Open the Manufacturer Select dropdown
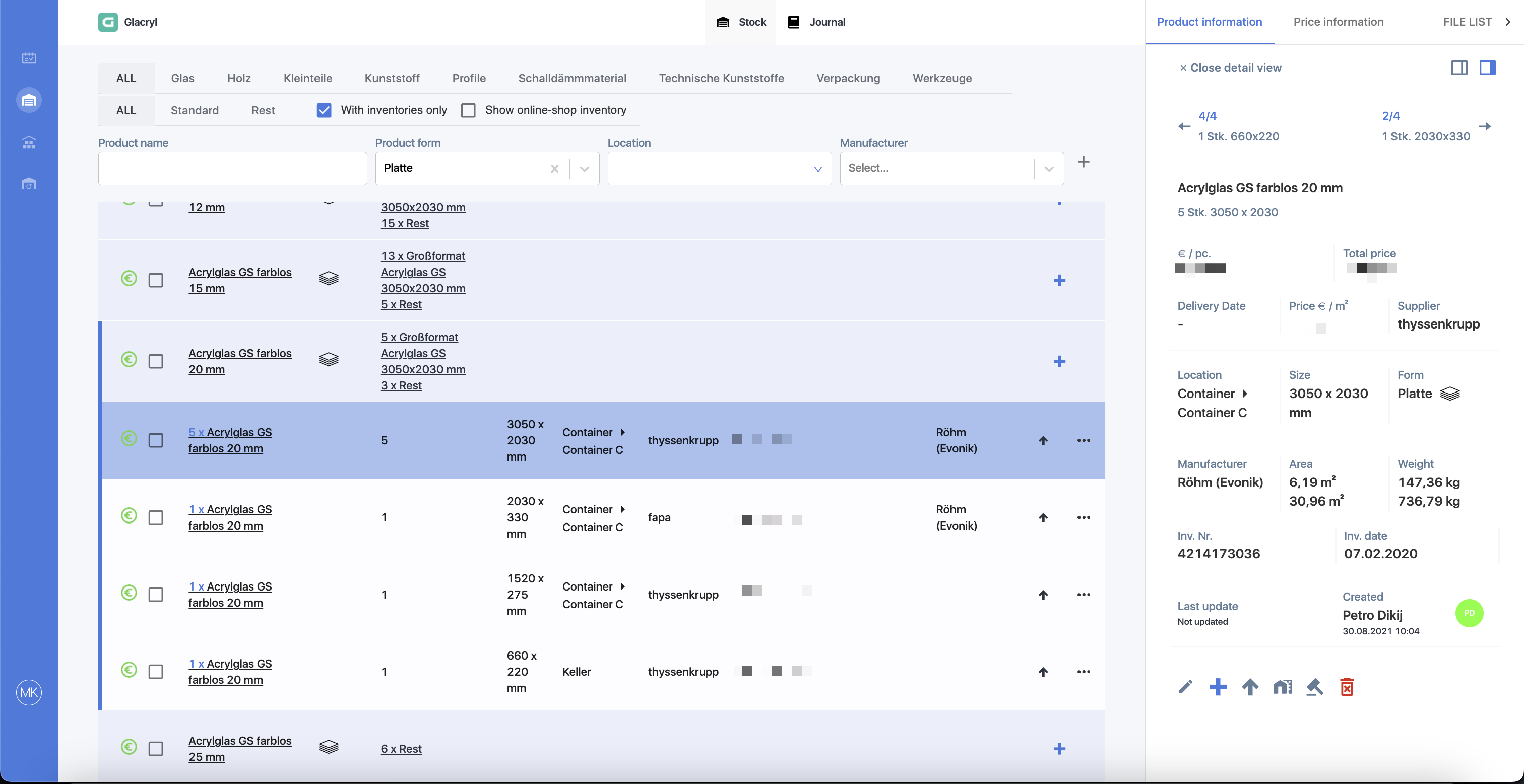This screenshot has width=1524, height=784. pos(952,169)
